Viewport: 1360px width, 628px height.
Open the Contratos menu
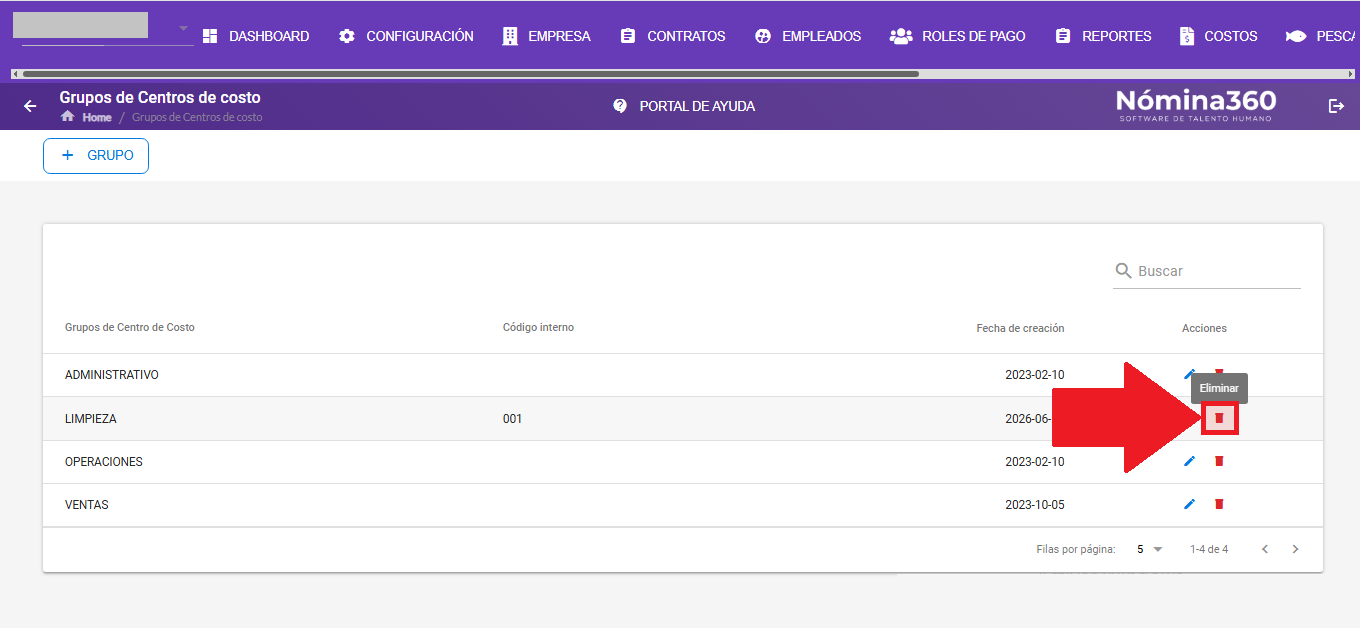point(673,36)
